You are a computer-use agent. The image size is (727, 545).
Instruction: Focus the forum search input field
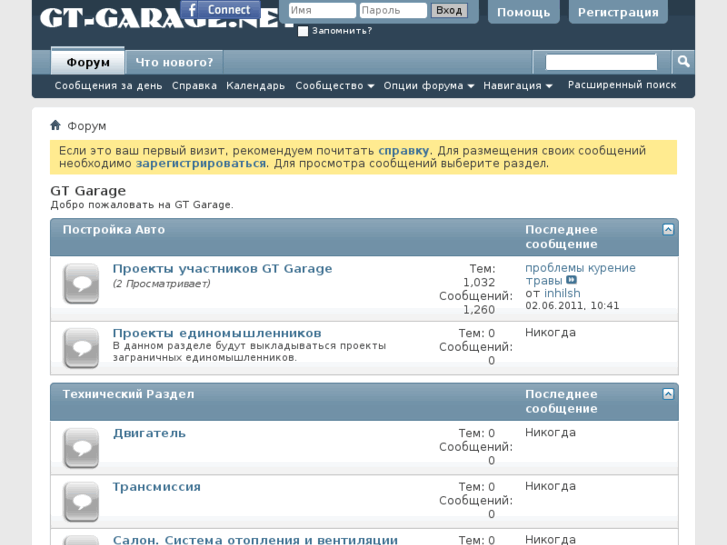[x=601, y=62]
